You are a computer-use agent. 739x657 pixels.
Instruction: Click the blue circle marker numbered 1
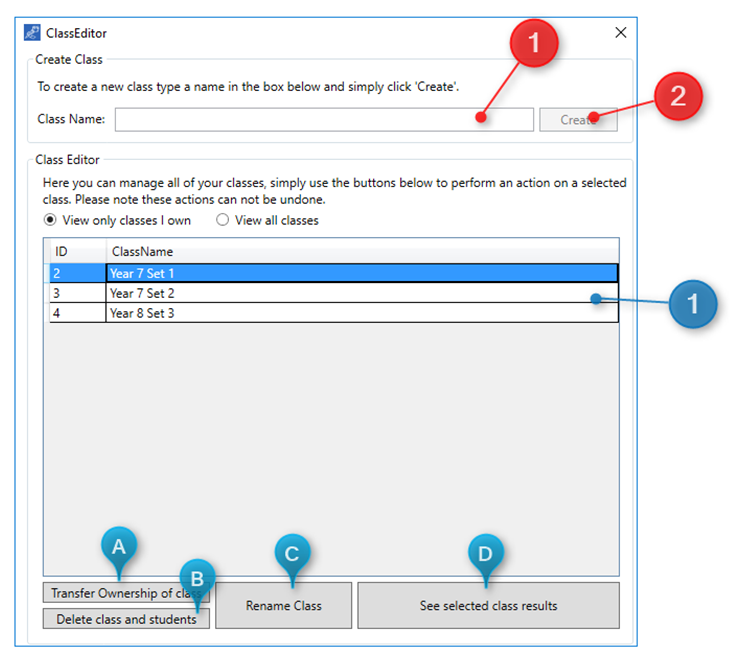[x=691, y=302]
